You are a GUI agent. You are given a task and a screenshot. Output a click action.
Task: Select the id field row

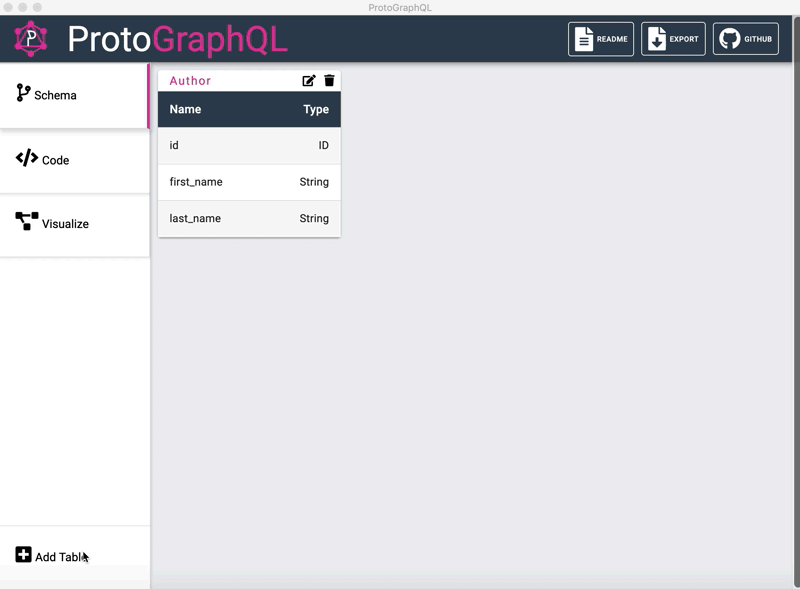pyautogui.click(x=249, y=145)
